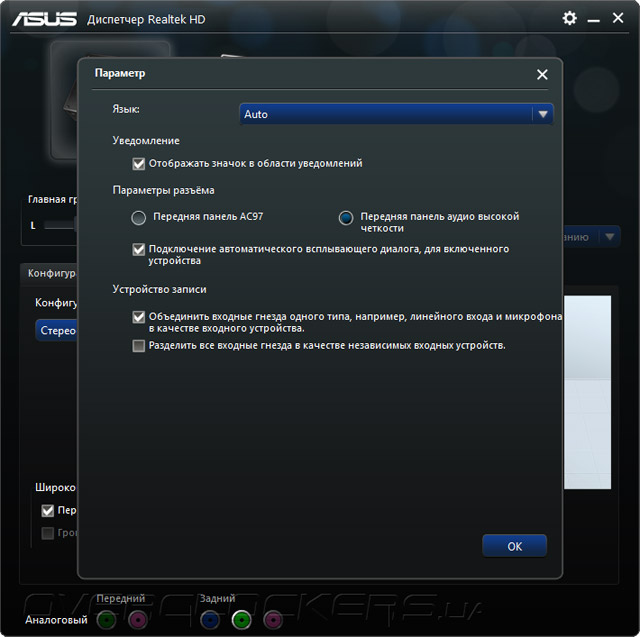Screen dimensions: 640x637
Task: Click the Задний label above jacks
Action: (x=218, y=598)
